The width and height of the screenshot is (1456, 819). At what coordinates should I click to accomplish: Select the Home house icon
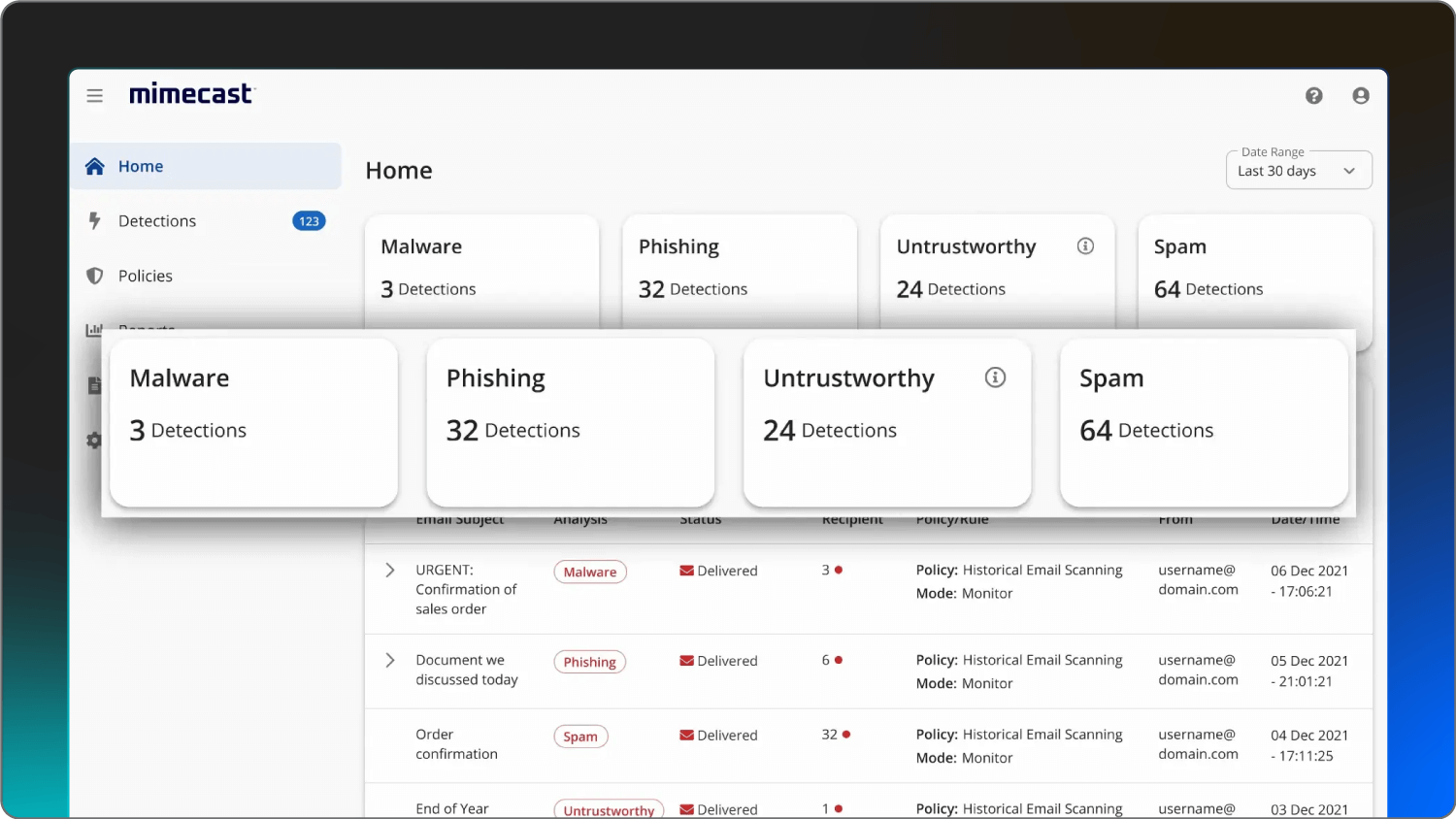tap(94, 165)
